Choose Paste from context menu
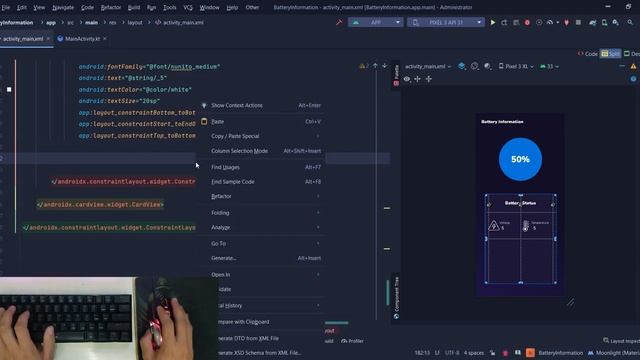Viewport: 640px width, 360px height. click(x=261, y=122)
